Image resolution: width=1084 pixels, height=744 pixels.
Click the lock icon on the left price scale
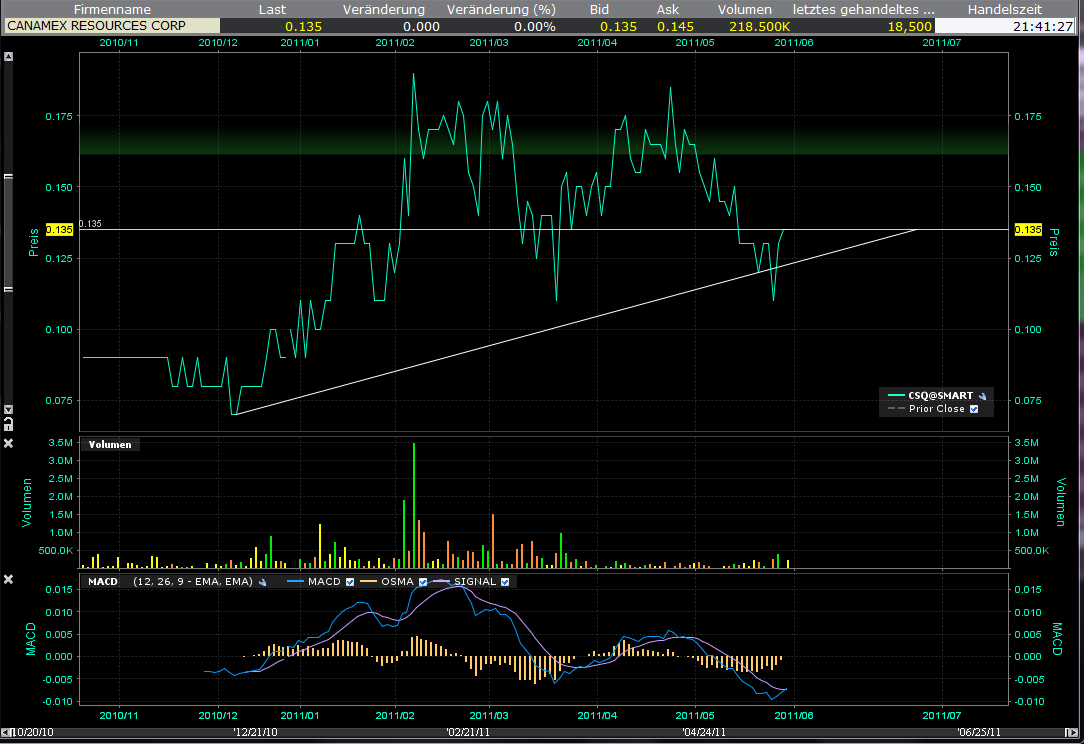coord(9,425)
